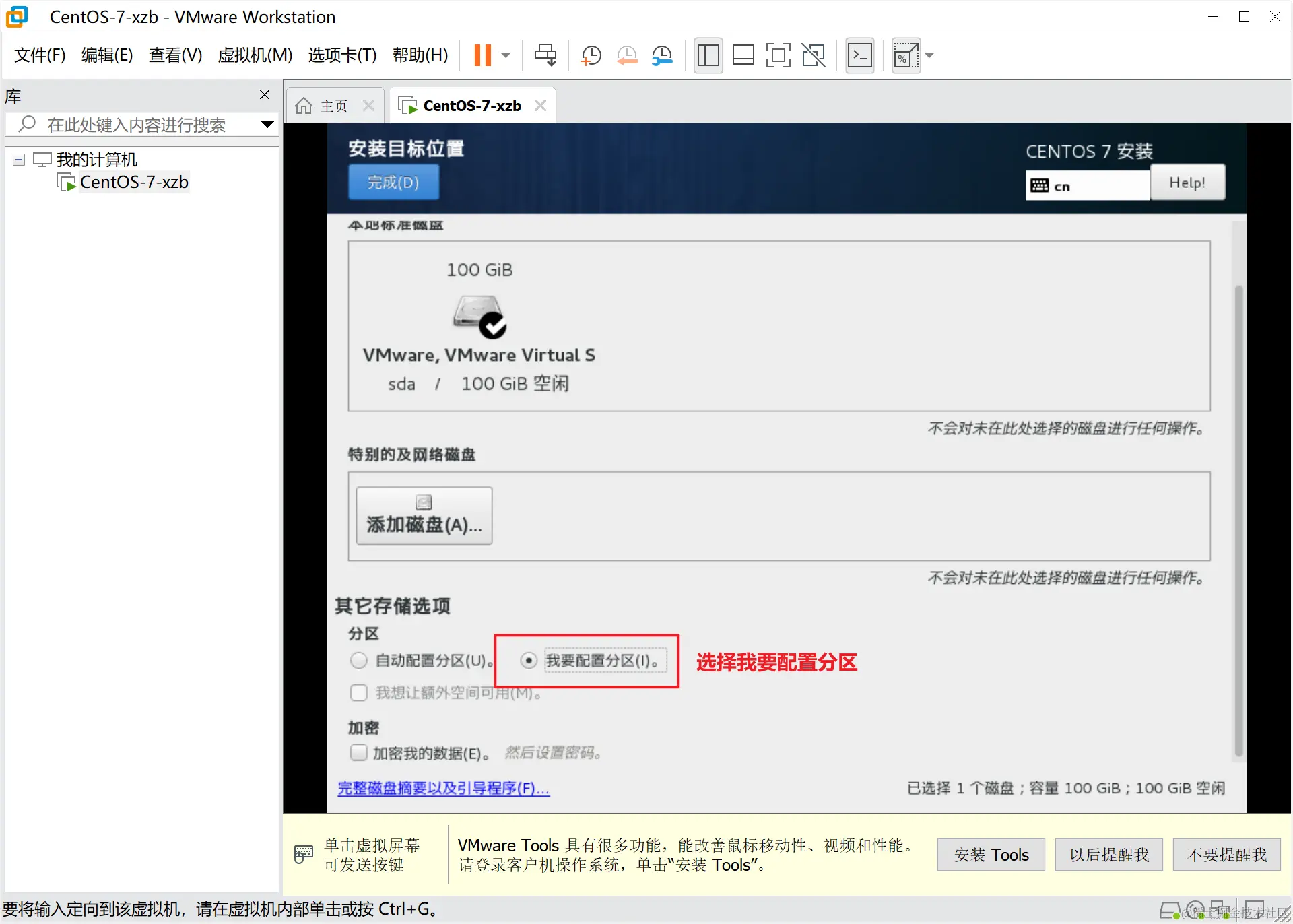Click 添加磁盘(A)... add disk button
Viewport: 1293px width, 924px height.
[x=424, y=515]
